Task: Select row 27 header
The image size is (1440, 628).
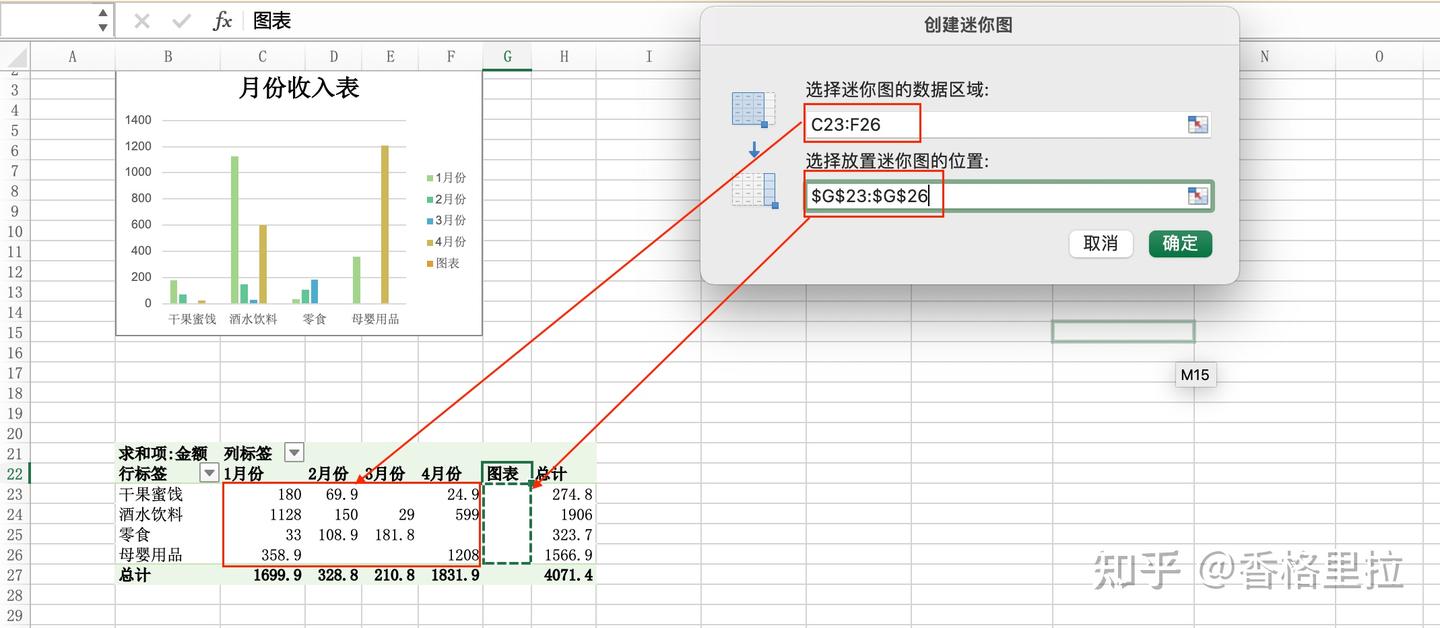Action: coord(14,575)
